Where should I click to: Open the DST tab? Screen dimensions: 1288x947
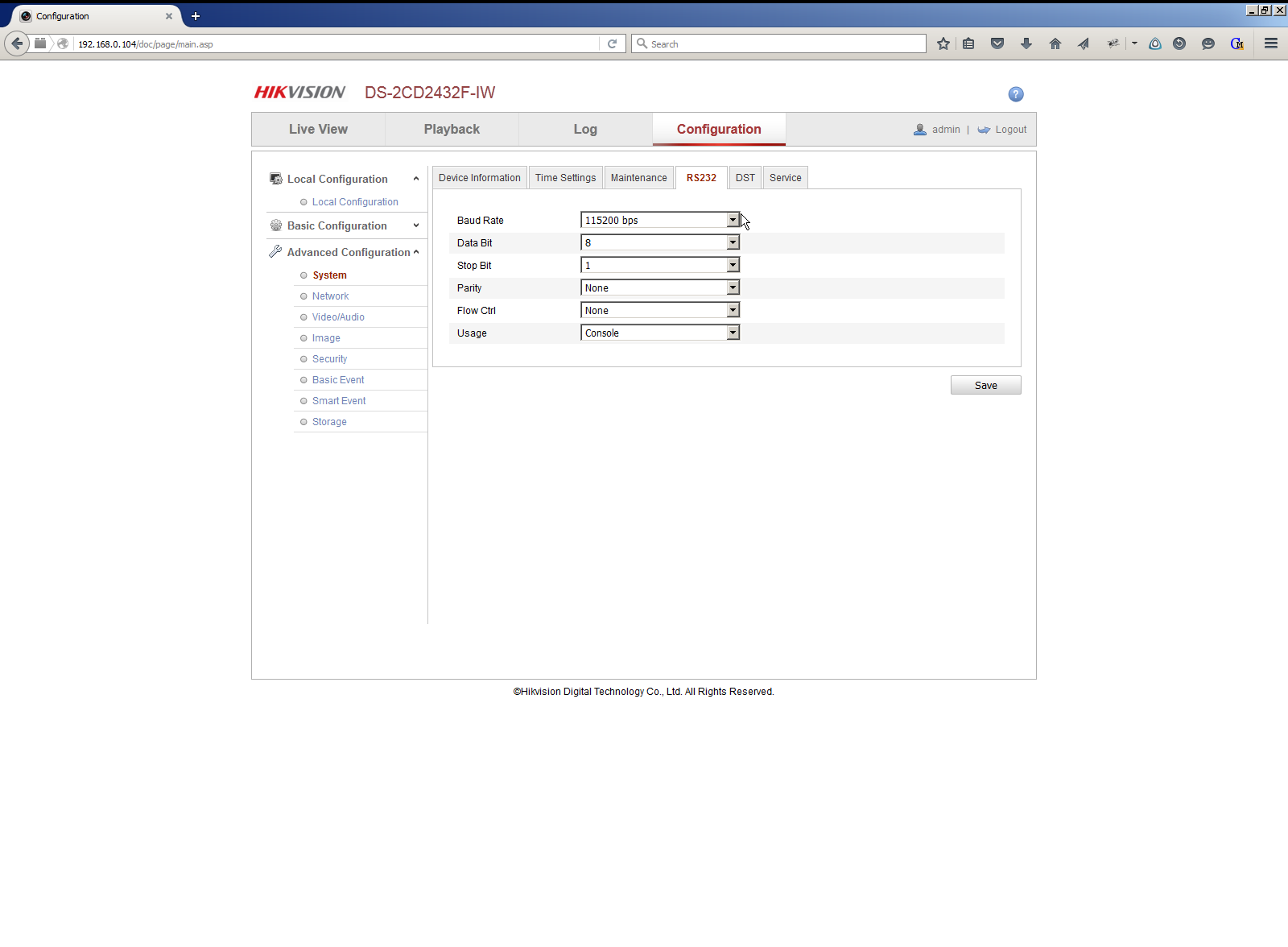tap(745, 178)
